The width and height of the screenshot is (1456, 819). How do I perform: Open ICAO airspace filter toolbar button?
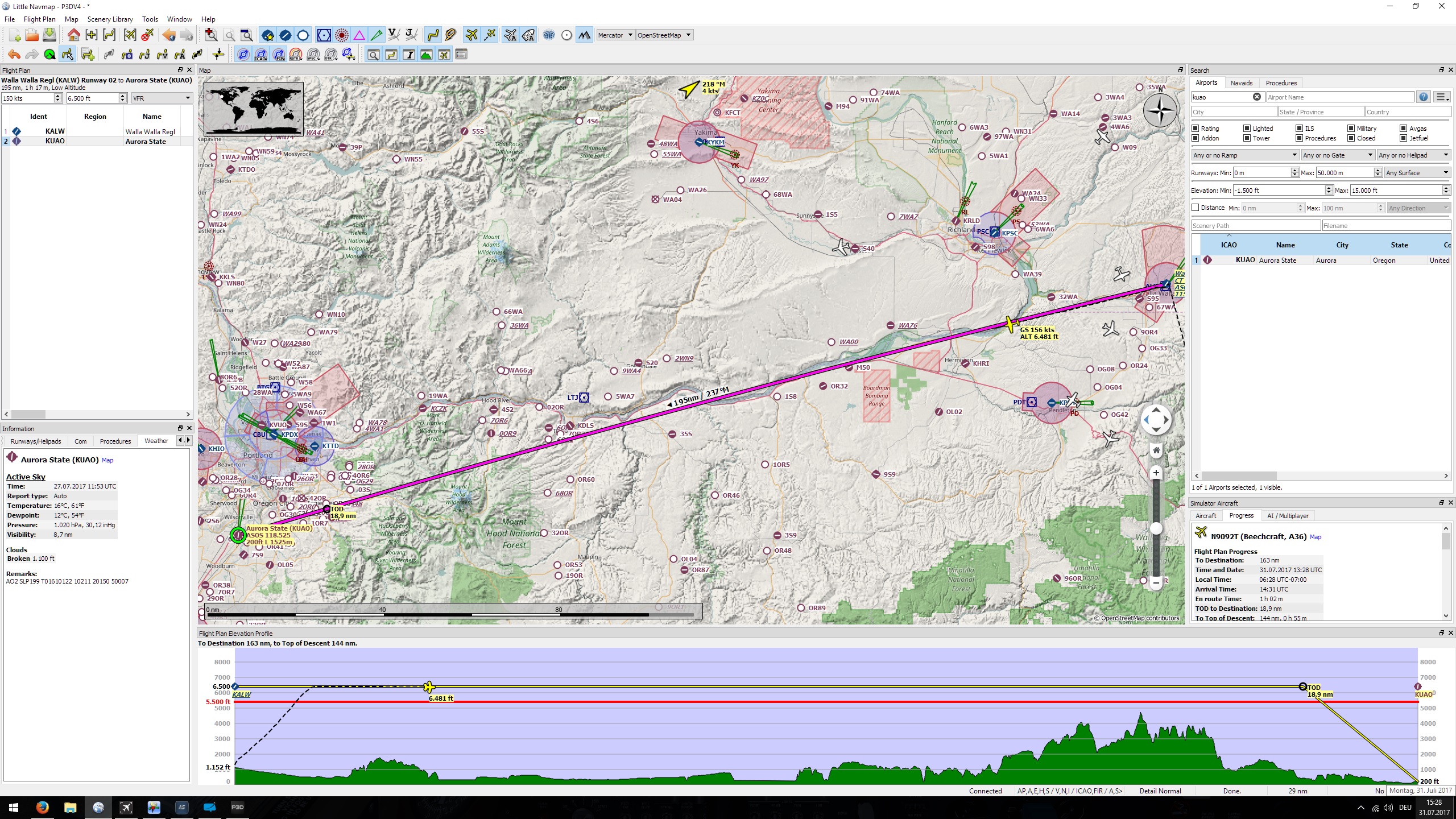pyautogui.click(x=260, y=55)
